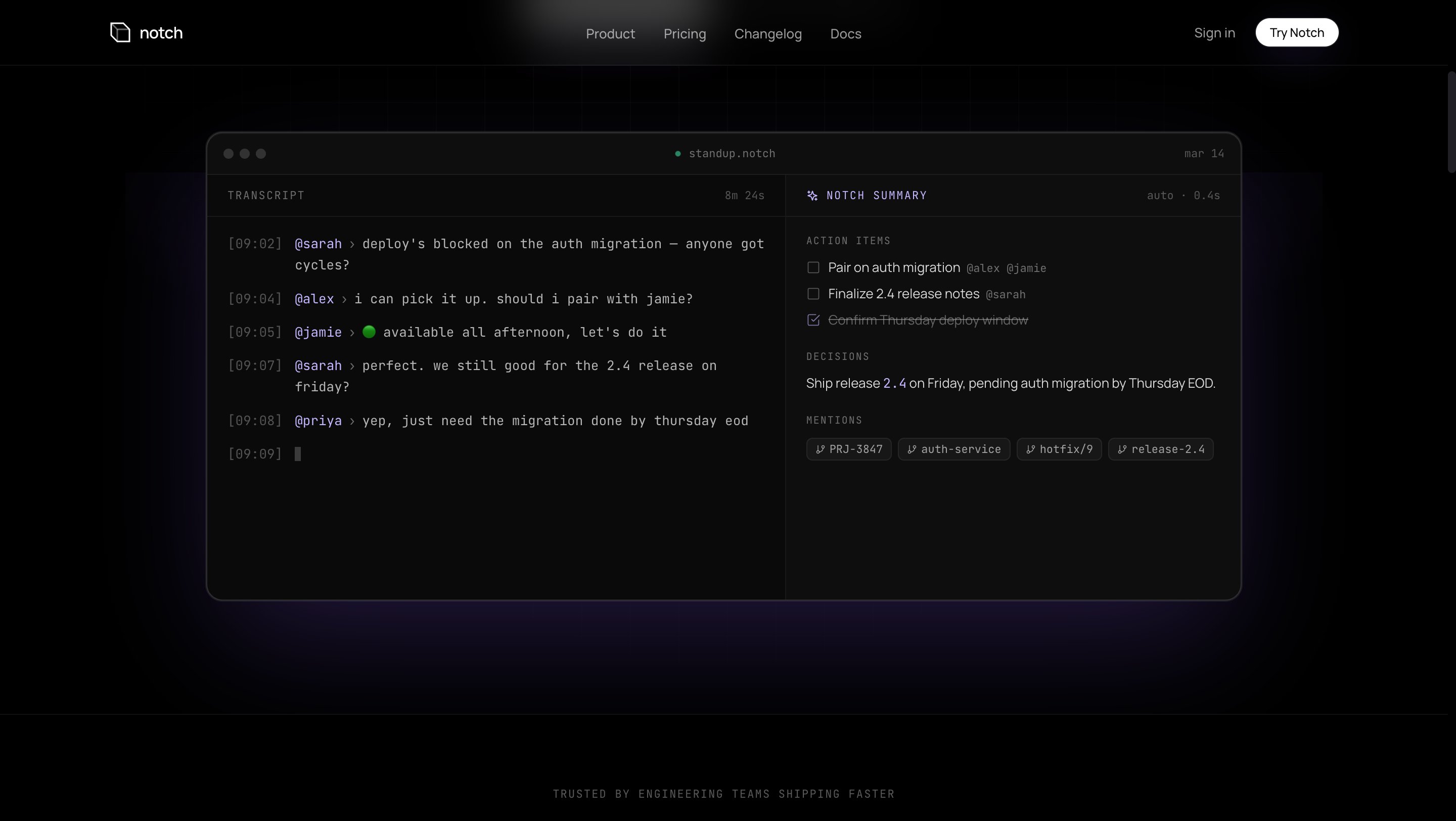Click the 8m 24s duration label
The width and height of the screenshot is (1456, 821).
point(744,196)
